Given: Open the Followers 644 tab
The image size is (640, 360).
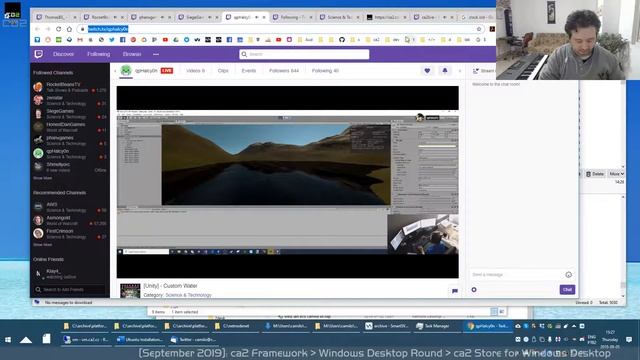Looking at the screenshot, I should (x=284, y=71).
